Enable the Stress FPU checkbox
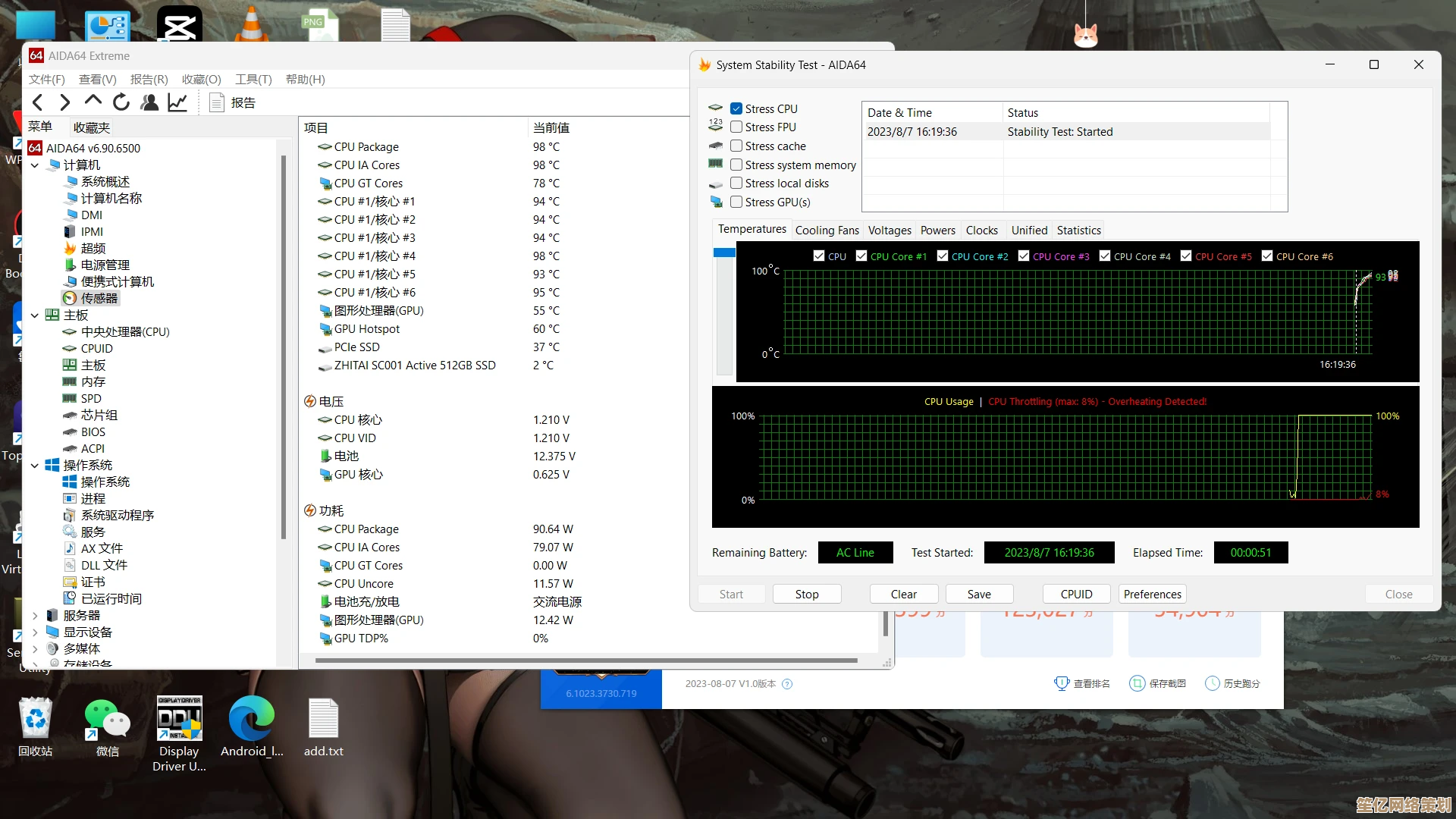 pyautogui.click(x=736, y=127)
